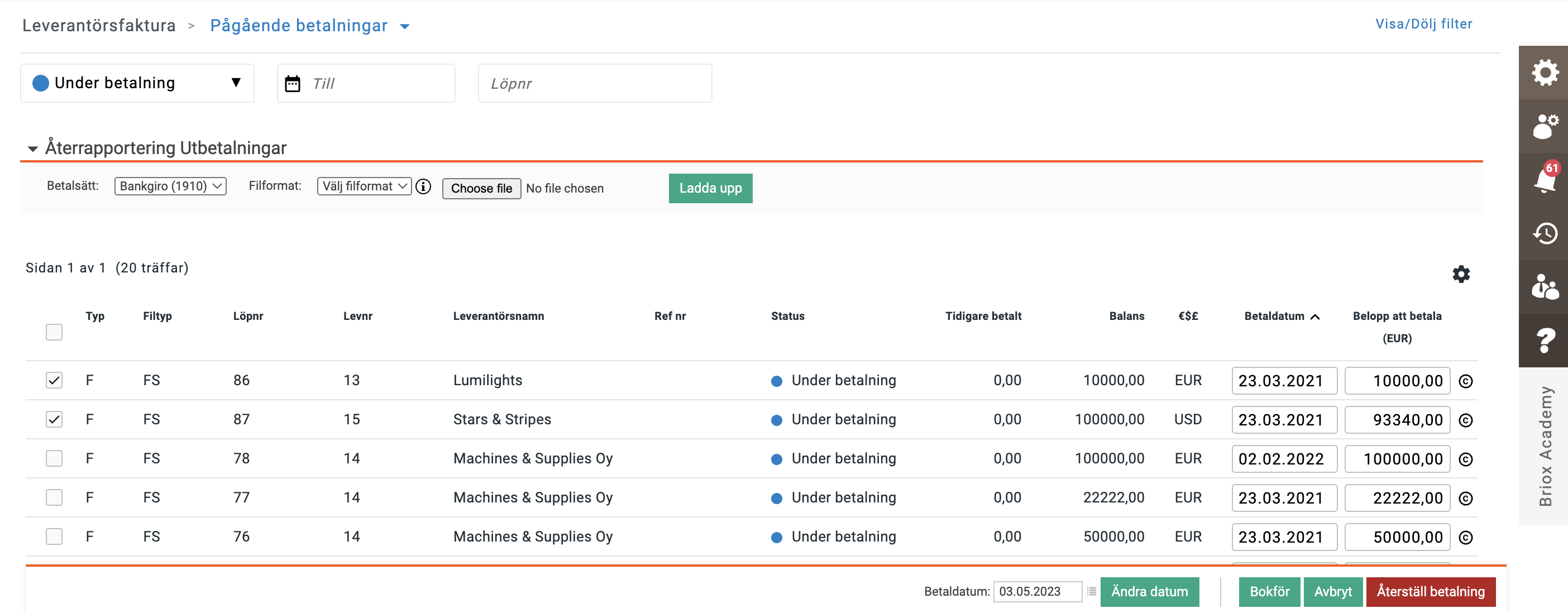This screenshot has height=613, width=1568.
Task: Open the Briox Academy side tab
Action: (x=1545, y=446)
